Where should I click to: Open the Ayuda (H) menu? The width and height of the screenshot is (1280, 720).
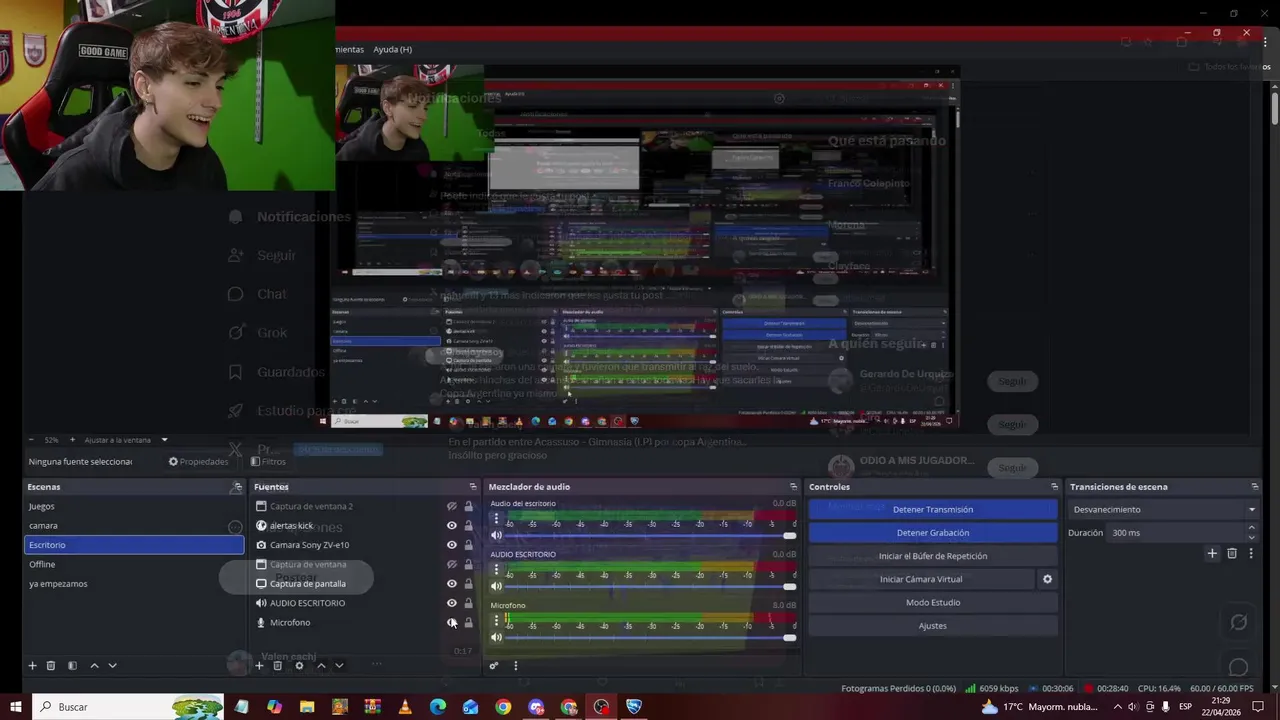click(392, 49)
